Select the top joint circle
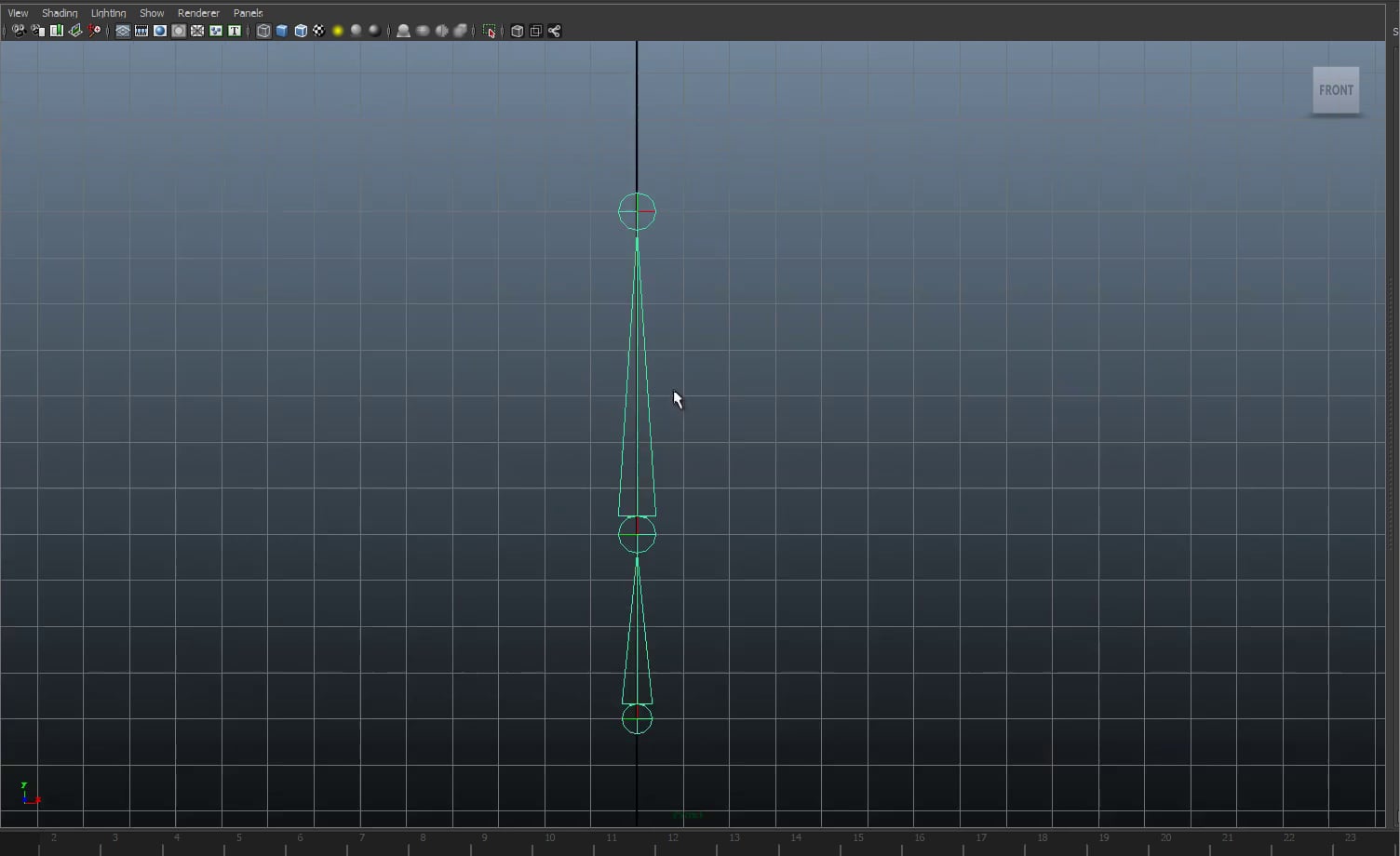The image size is (1400, 856). pos(637,212)
